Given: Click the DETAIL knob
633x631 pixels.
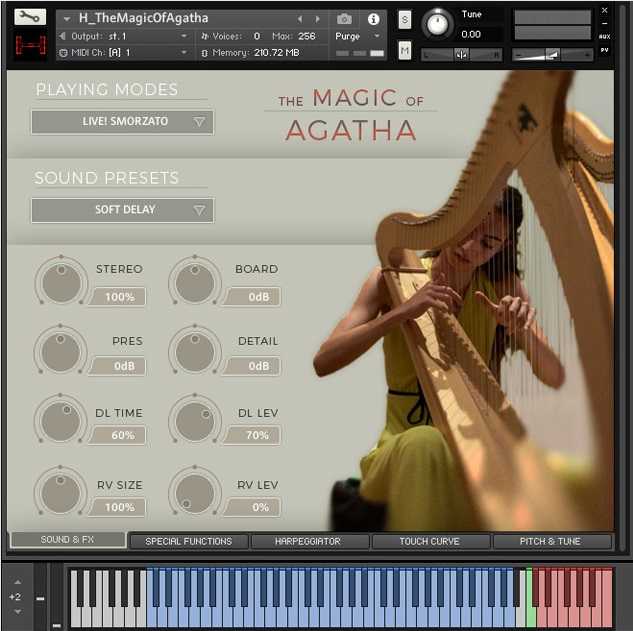Looking at the screenshot, I should click(x=195, y=351).
